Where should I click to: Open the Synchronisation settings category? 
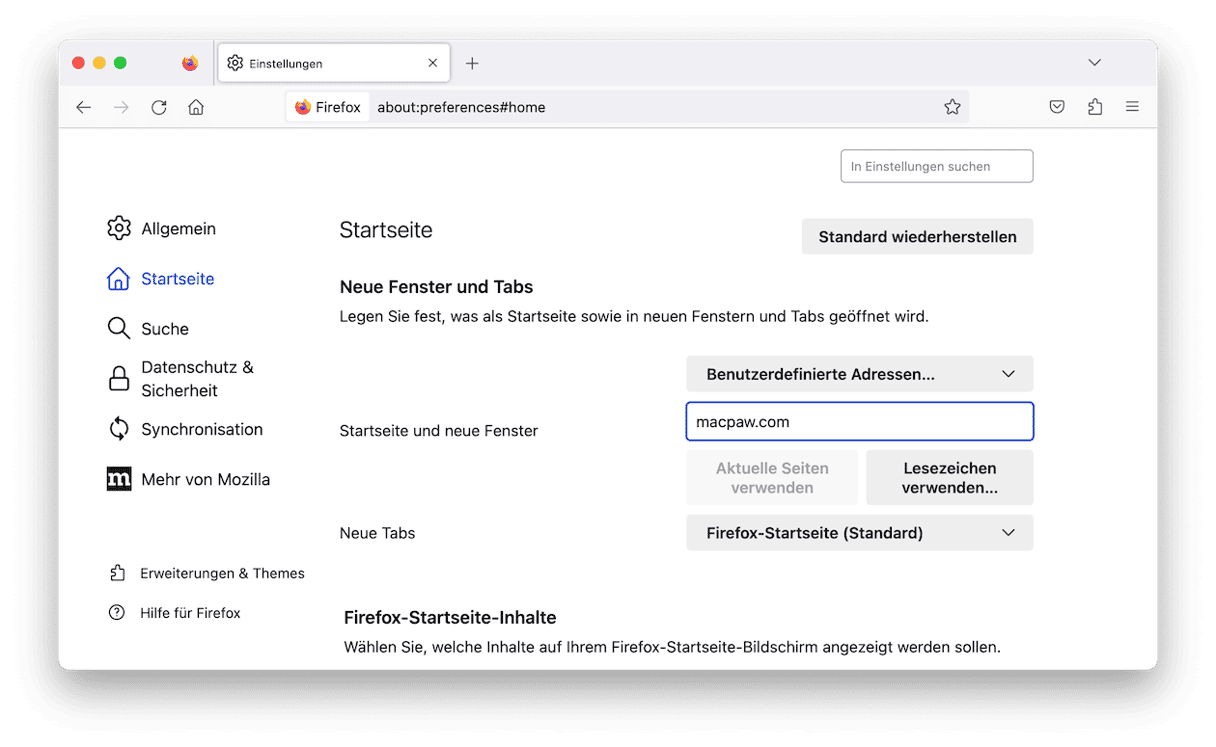pos(185,429)
